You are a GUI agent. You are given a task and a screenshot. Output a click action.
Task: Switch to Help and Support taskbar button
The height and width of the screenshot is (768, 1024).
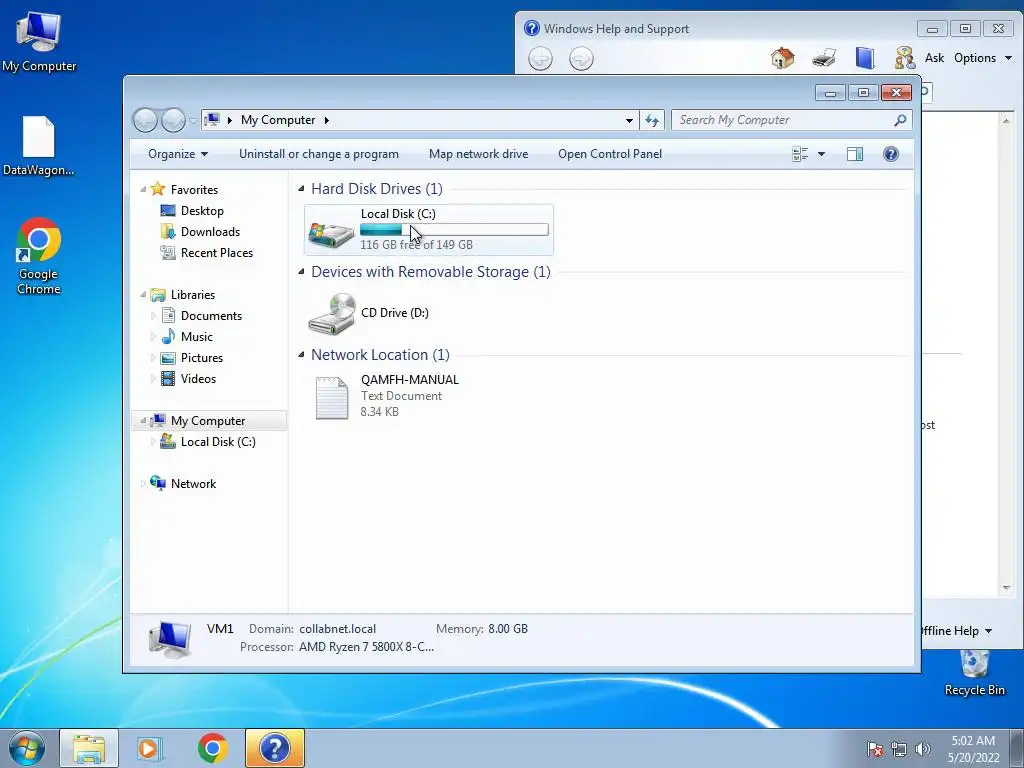tap(274, 748)
